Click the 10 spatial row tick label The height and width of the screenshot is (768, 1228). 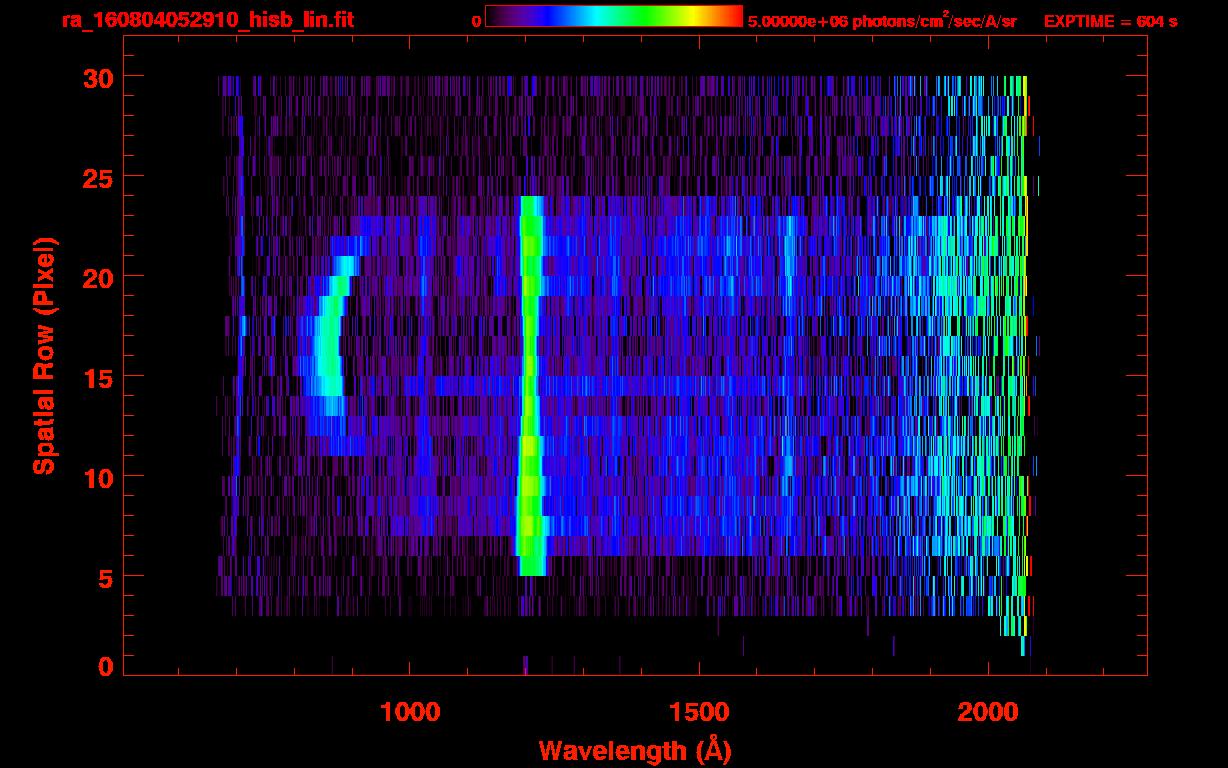pos(98,477)
